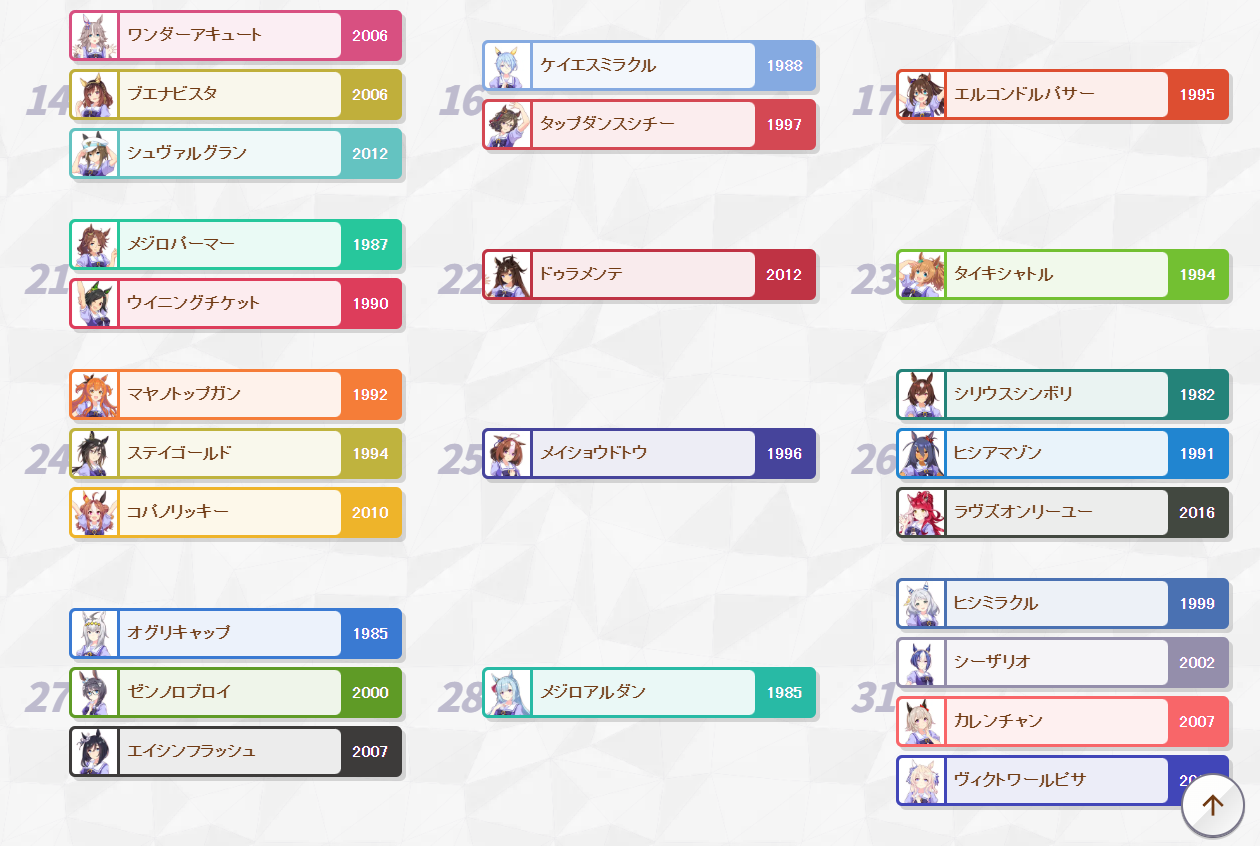Click ヴィクトワールピサ portrait thumbnail
The height and width of the screenshot is (846, 1260).
click(x=921, y=781)
